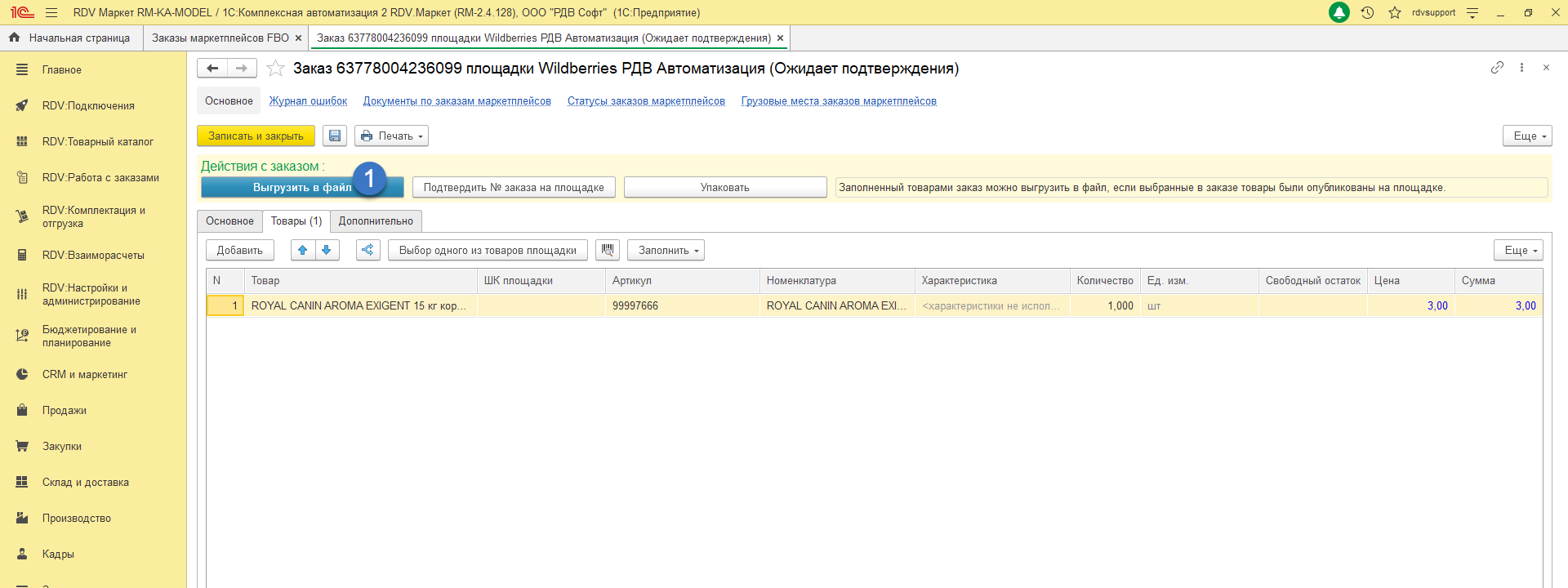
Task: Expand the Печать dropdown
Action: click(392, 136)
